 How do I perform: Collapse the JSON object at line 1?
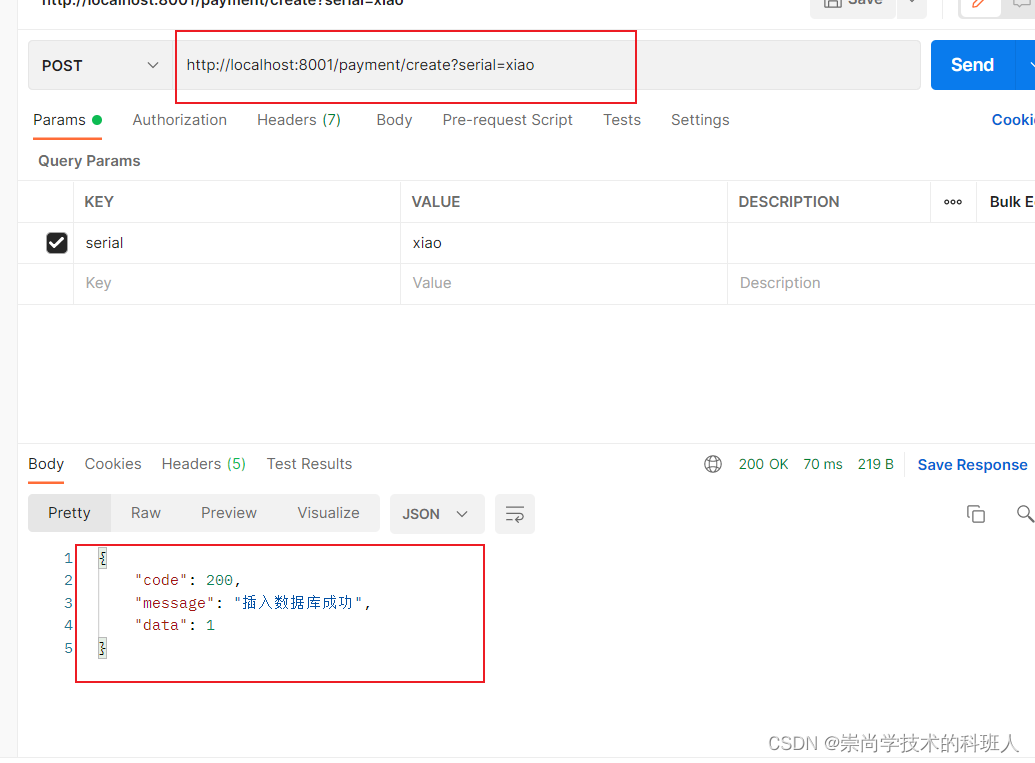pyautogui.click(x=102, y=558)
